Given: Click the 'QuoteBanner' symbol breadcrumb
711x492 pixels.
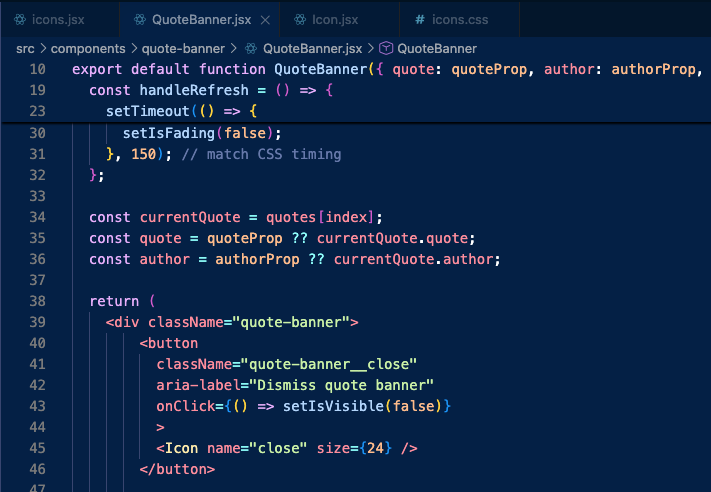Looking at the screenshot, I should [x=437, y=49].
